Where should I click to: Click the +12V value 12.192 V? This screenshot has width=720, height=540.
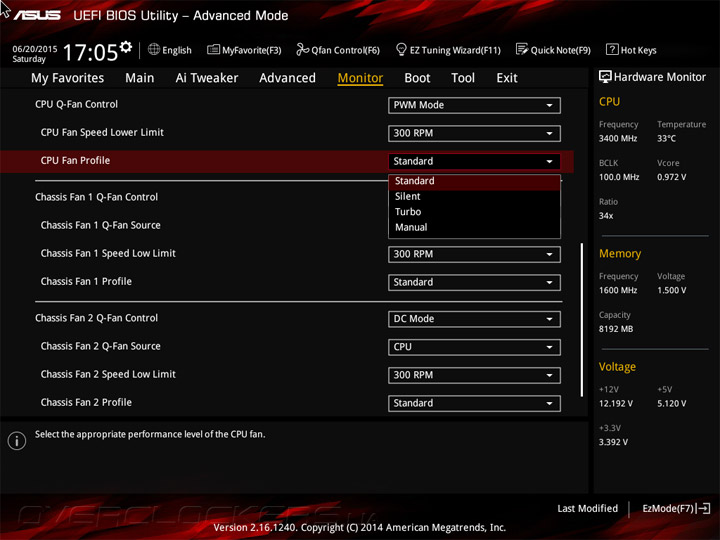coord(616,404)
